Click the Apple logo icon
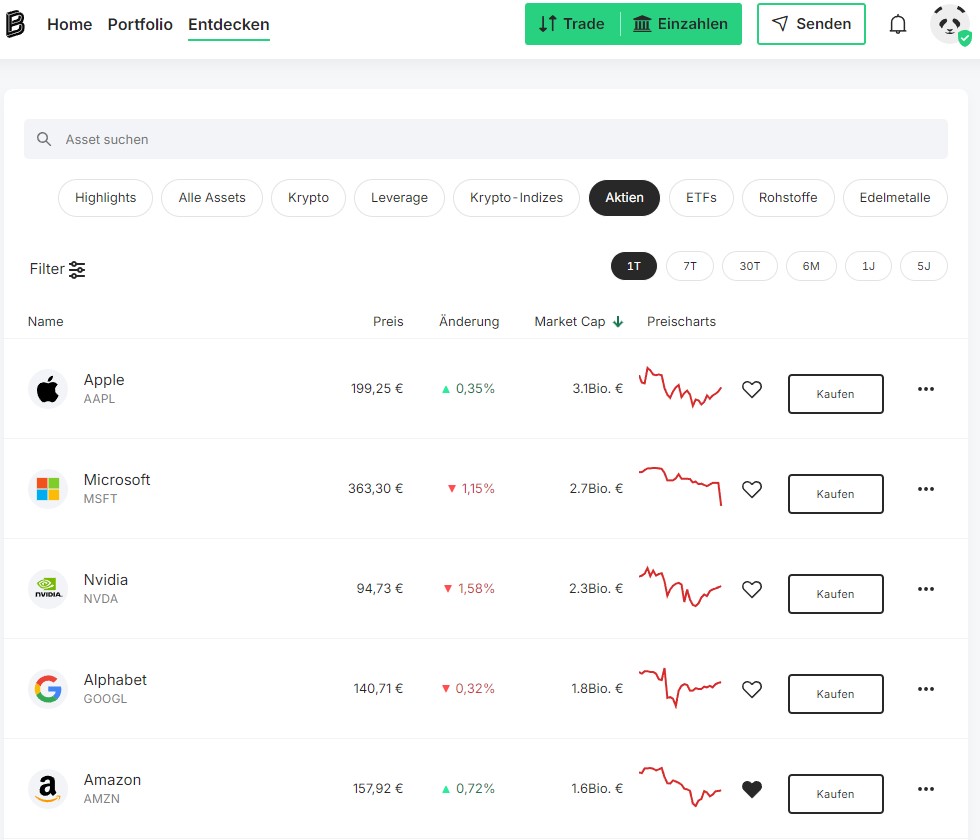The height and width of the screenshot is (840, 980). tap(47, 389)
